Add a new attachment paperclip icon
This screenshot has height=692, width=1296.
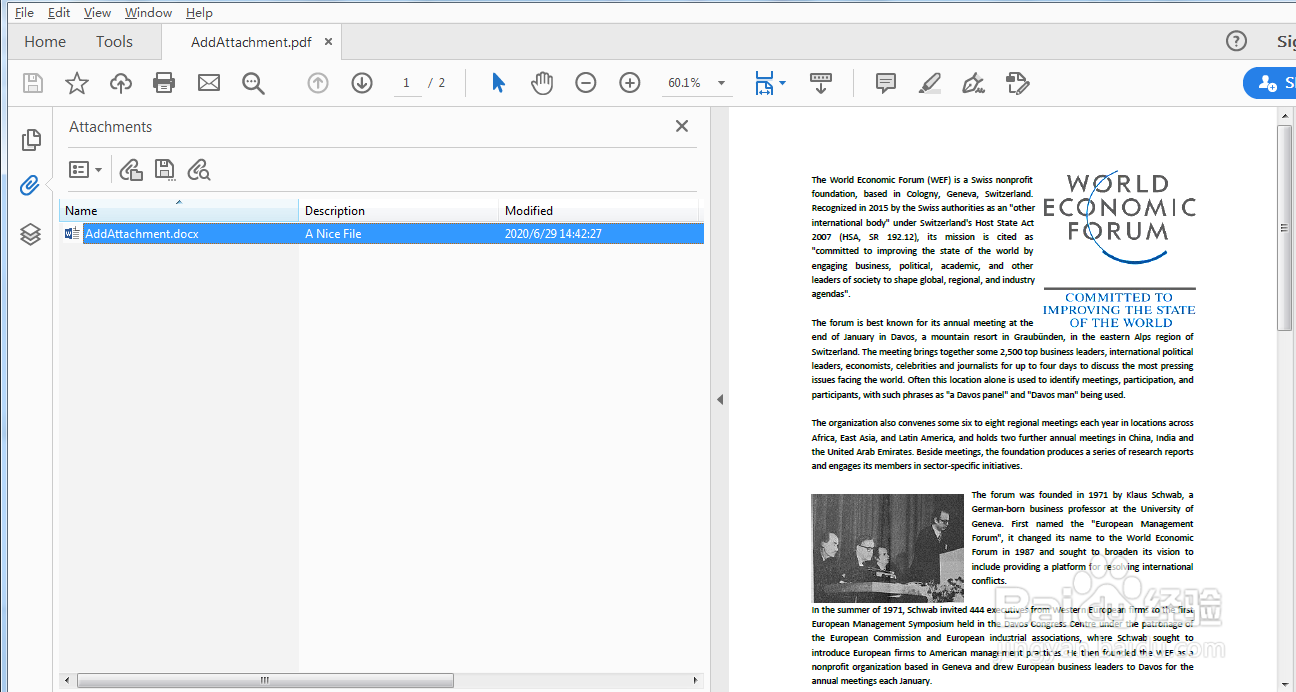tap(131, 170)
